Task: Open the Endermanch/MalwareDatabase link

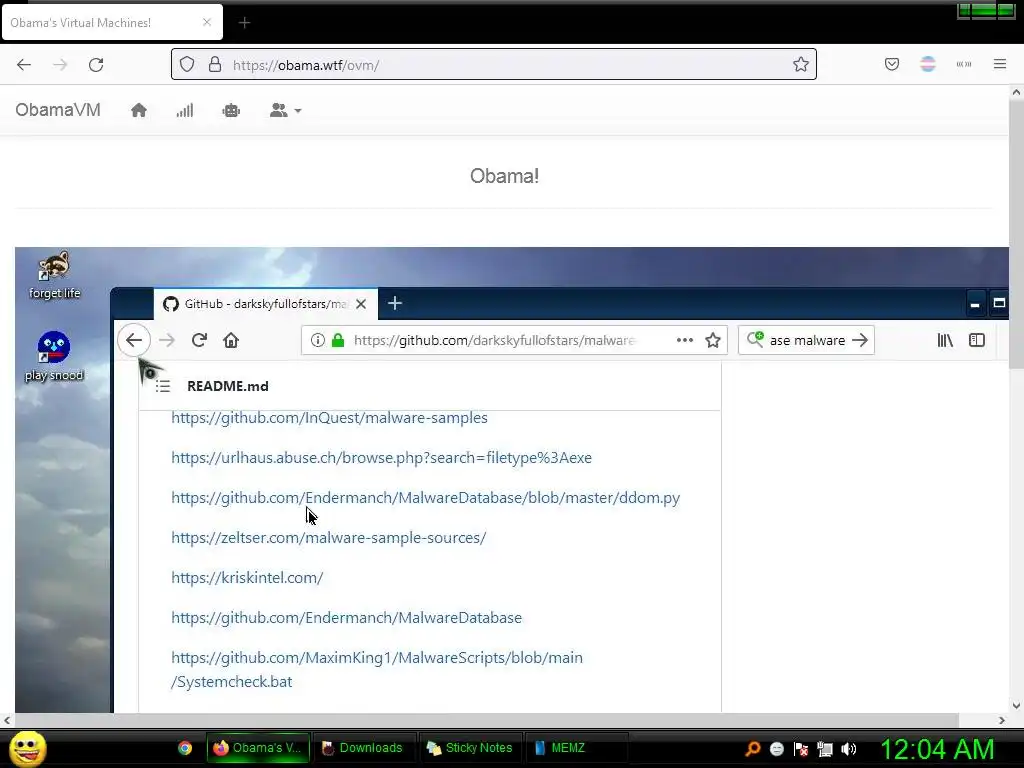Action: (x=347, y=618)
